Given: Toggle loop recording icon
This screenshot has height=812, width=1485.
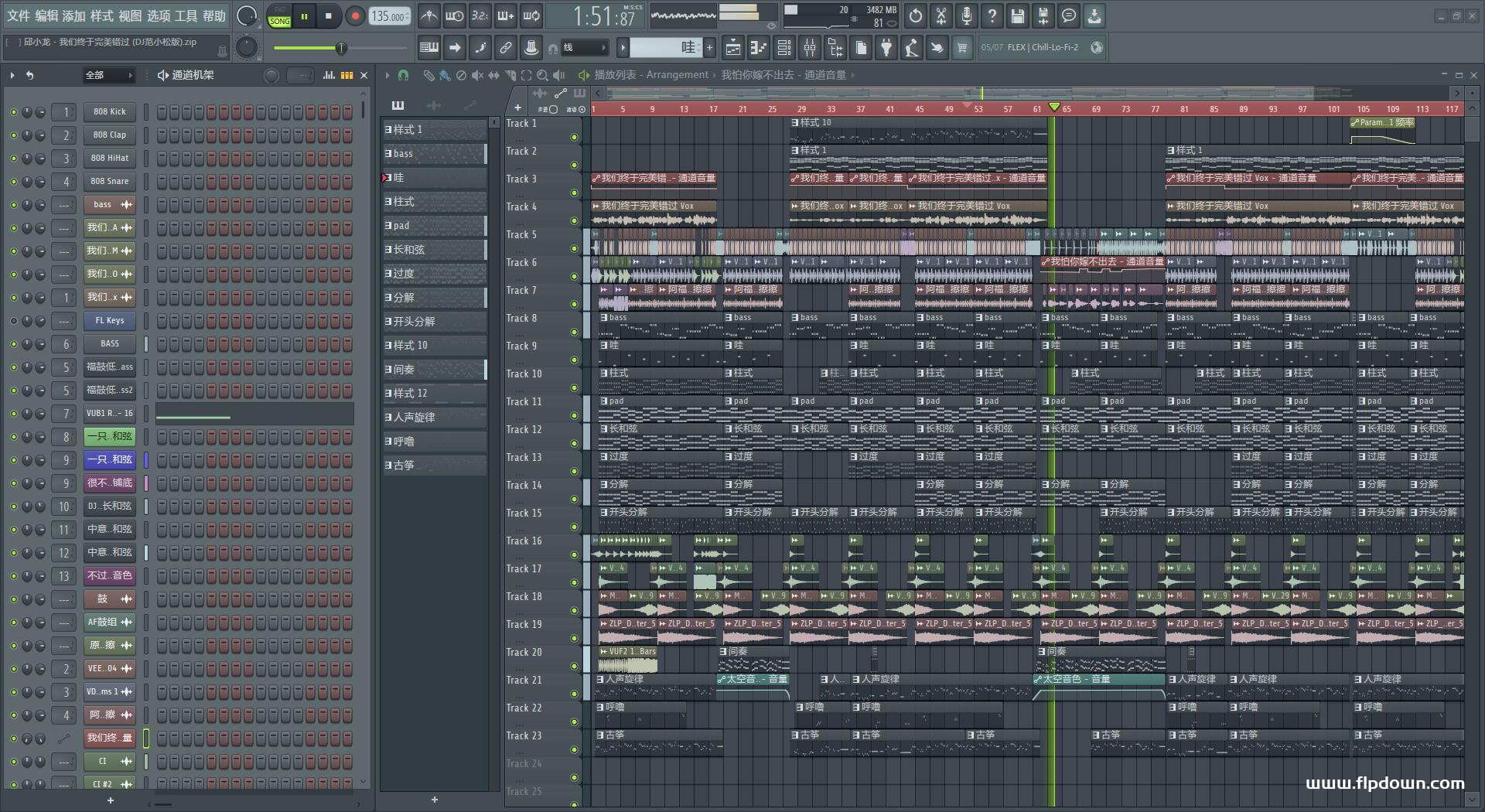Looking at the screenshot, I should [x=531, y=15].
